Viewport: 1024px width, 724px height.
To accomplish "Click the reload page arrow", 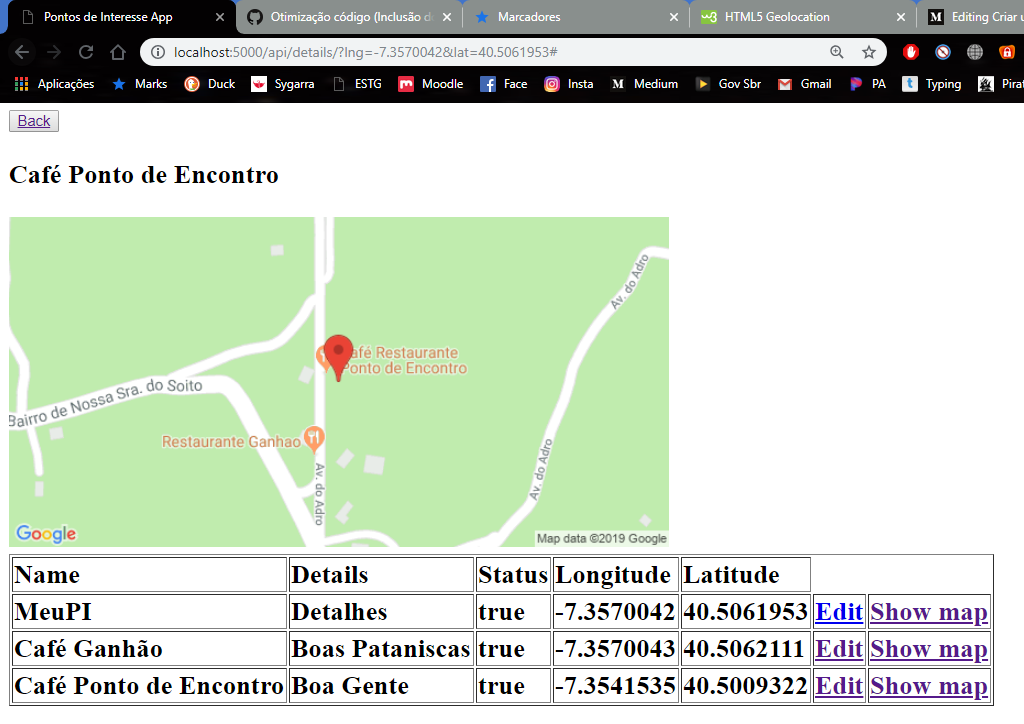I will [x=88, y=51].
